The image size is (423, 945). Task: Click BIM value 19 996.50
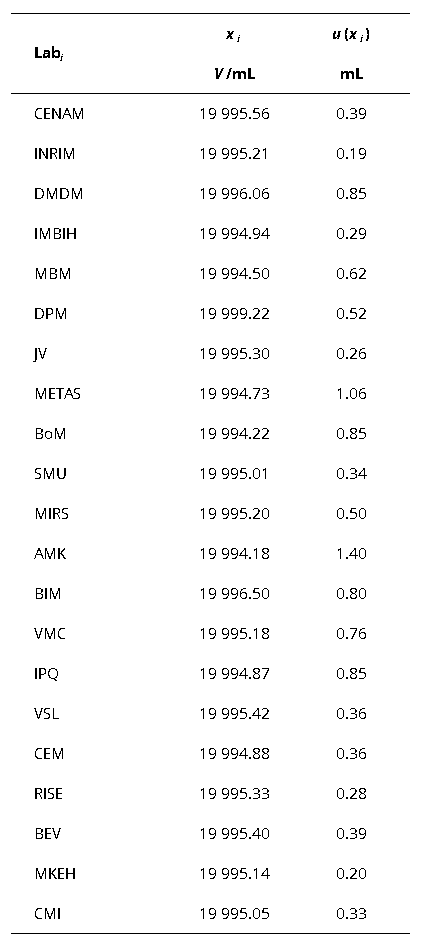234,594
